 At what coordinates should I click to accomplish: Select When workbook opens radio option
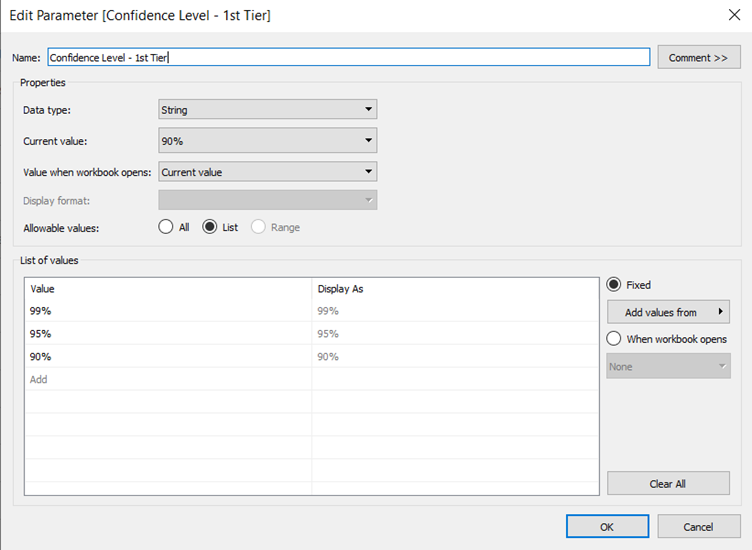click(x=614, y=339)
